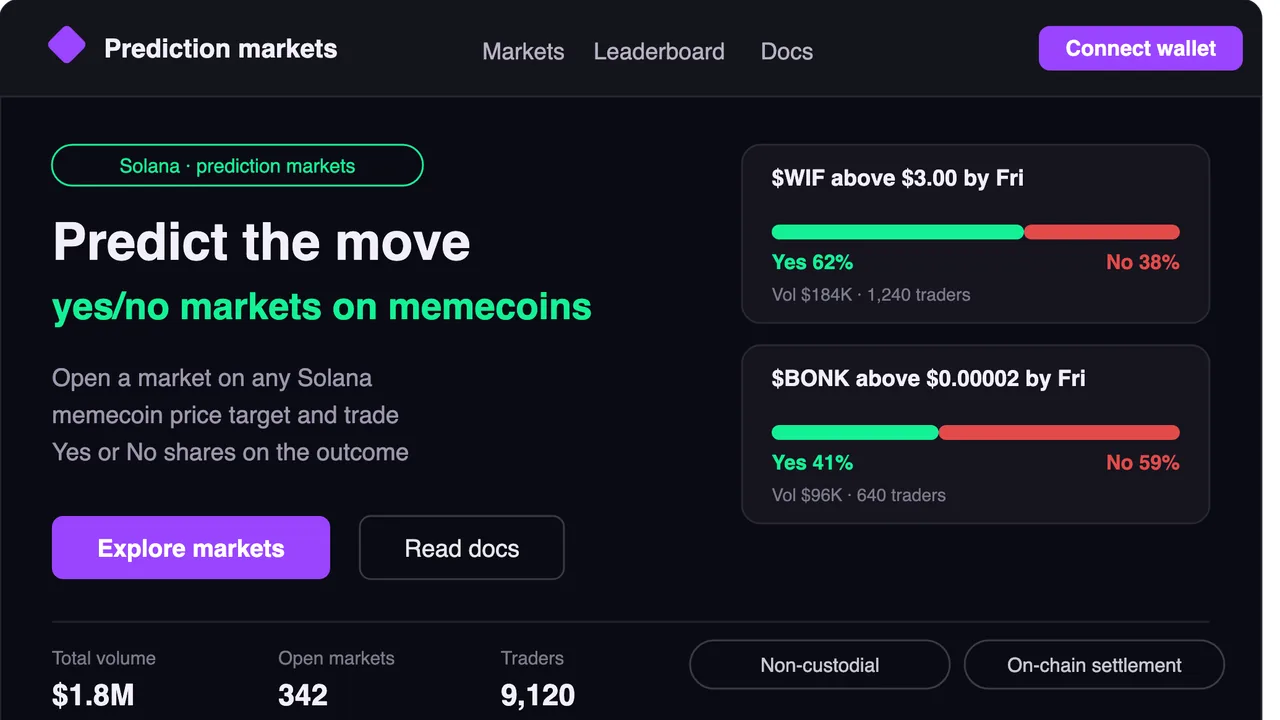1280x720 pixels.
Task: Click the Explore markets button
Action: pos(191,548)
